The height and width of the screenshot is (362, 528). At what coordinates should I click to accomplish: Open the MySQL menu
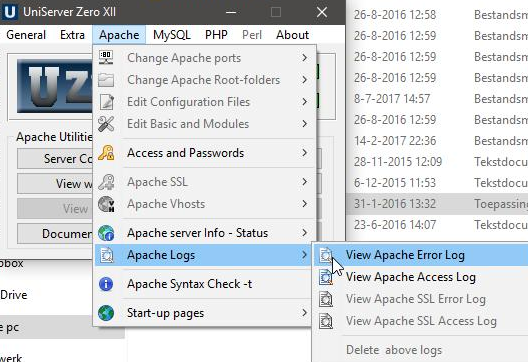(x=172, y=35)
